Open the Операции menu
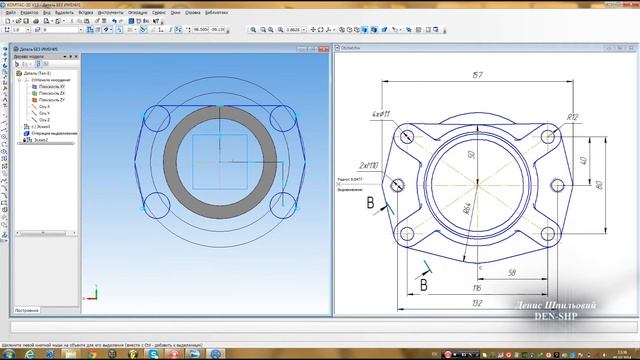Image resolution: width=640 pixels, height=360 pixels. click(x=138, y=13)
